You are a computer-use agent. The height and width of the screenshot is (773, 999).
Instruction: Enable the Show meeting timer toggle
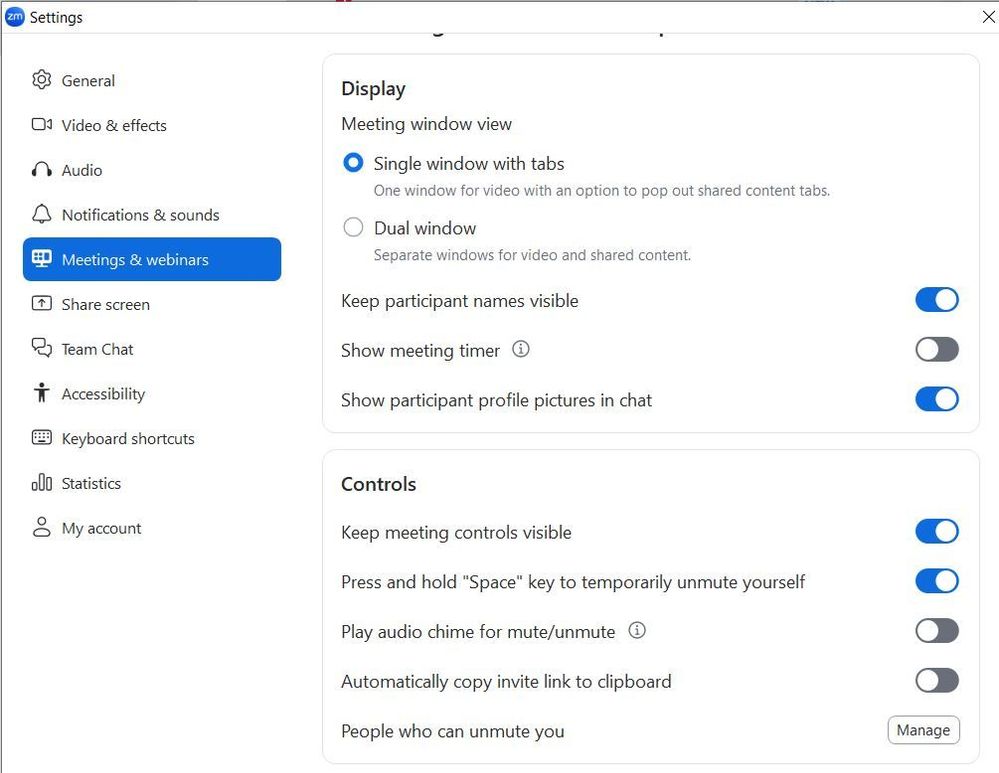936,350
